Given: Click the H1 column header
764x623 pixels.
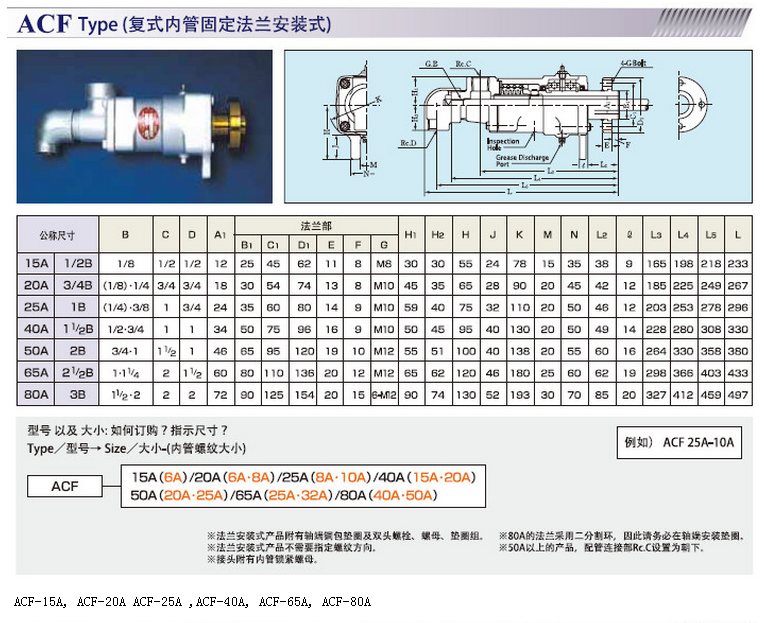Looking at the screenshot, I should [x=411, y=235].
